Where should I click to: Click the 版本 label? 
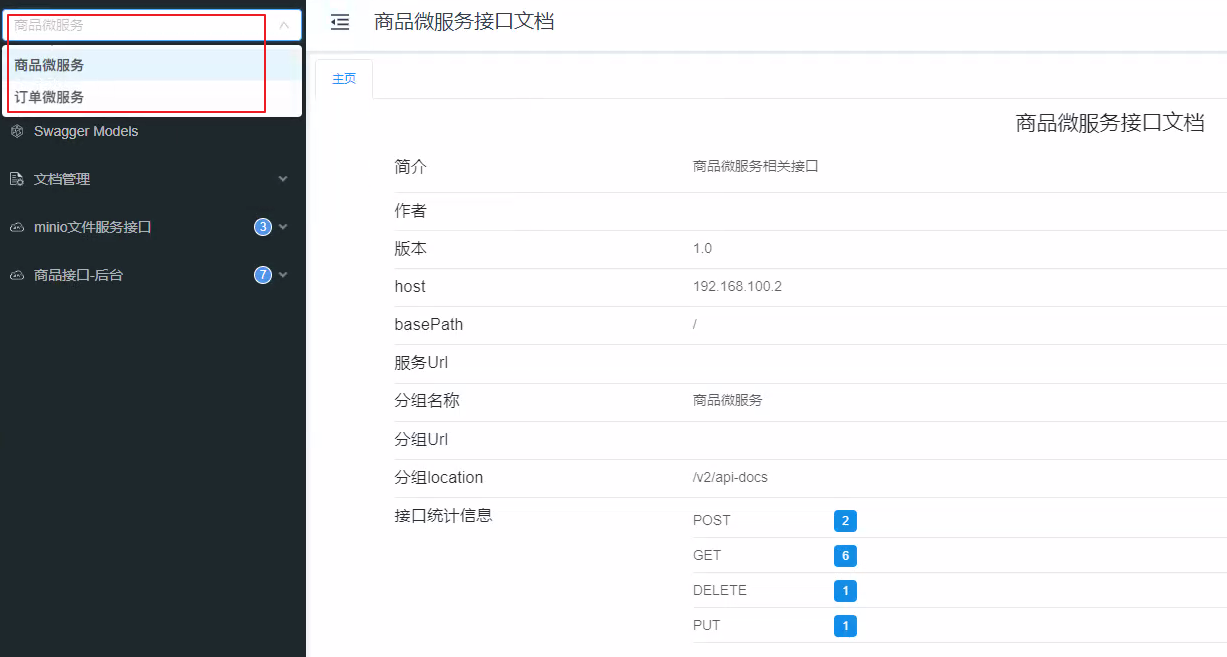[x=411, y=248]
